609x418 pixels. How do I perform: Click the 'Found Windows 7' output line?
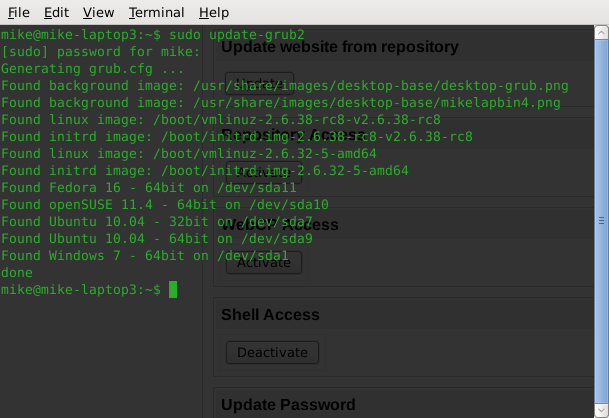tap(144, 255)
